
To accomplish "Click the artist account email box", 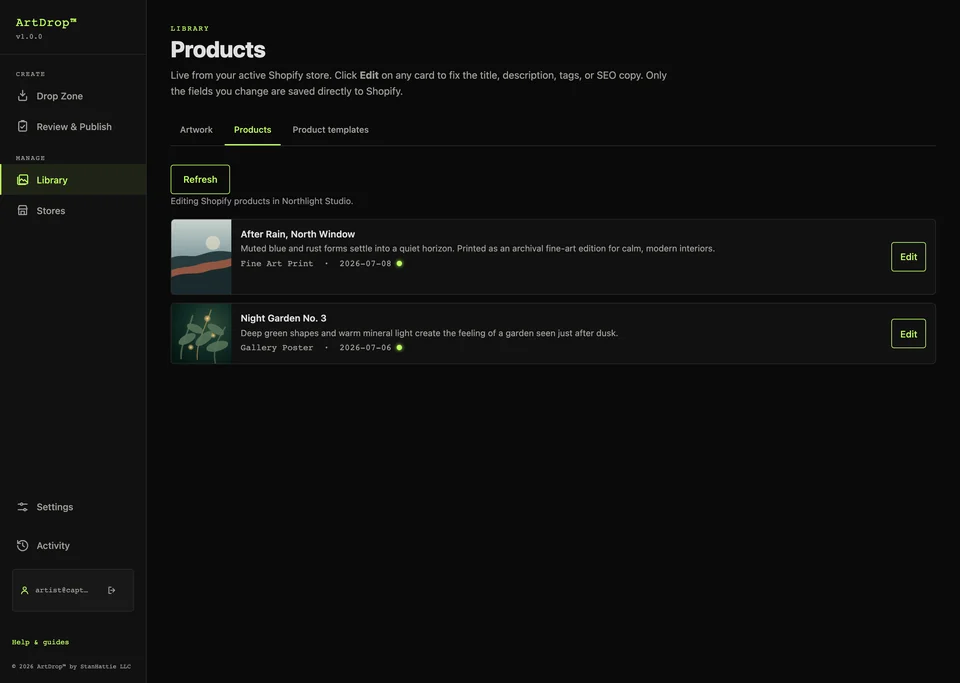I will point(73,590).
